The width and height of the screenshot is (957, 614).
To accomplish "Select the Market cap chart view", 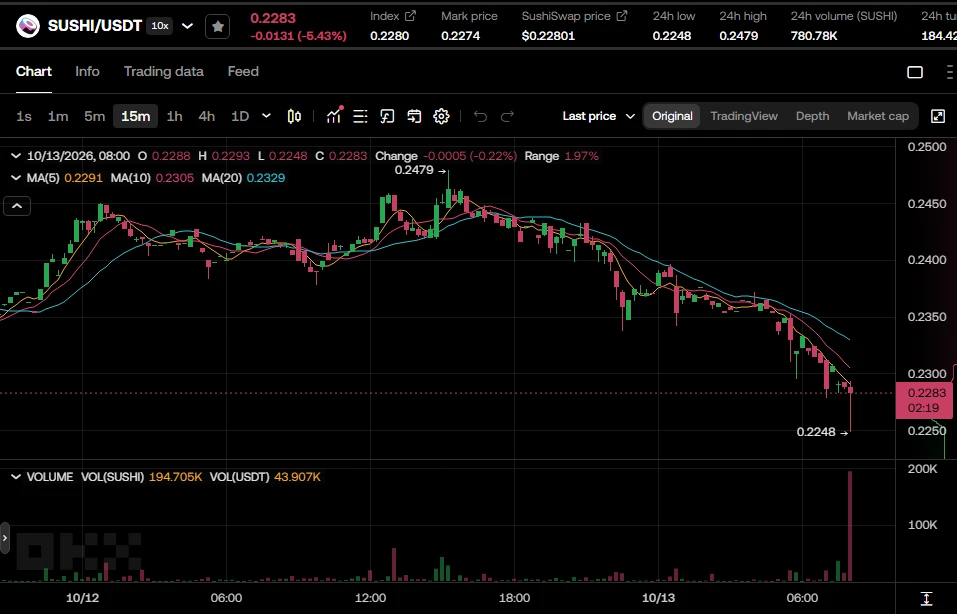I will (878, 116).
